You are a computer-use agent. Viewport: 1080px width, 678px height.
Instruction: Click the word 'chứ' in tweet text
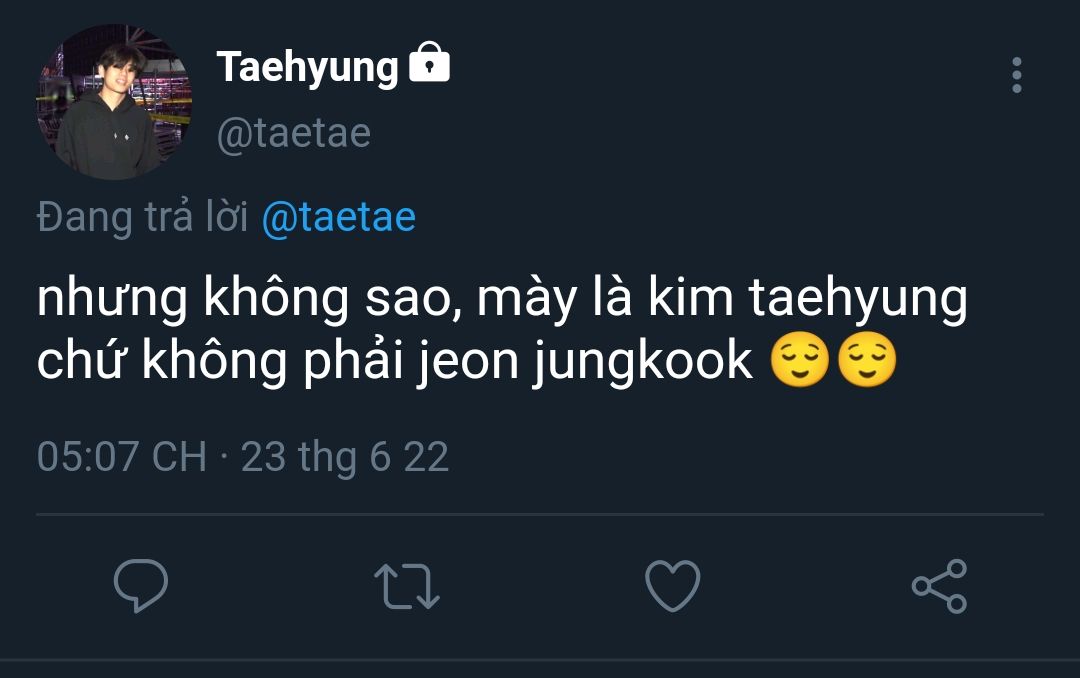pyautogui.click(x=83, y=364)
